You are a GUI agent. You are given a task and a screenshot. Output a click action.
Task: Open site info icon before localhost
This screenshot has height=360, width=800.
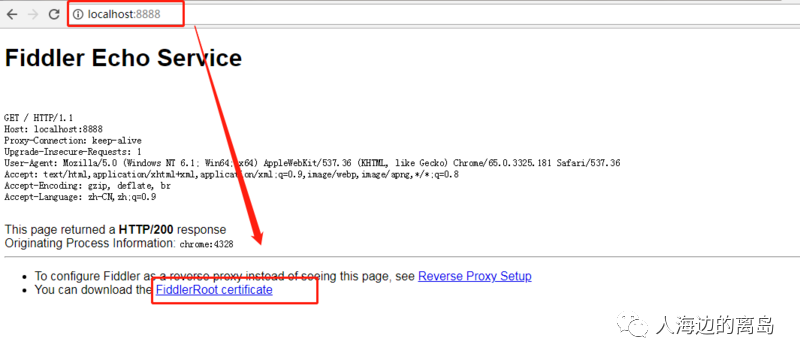78,14
